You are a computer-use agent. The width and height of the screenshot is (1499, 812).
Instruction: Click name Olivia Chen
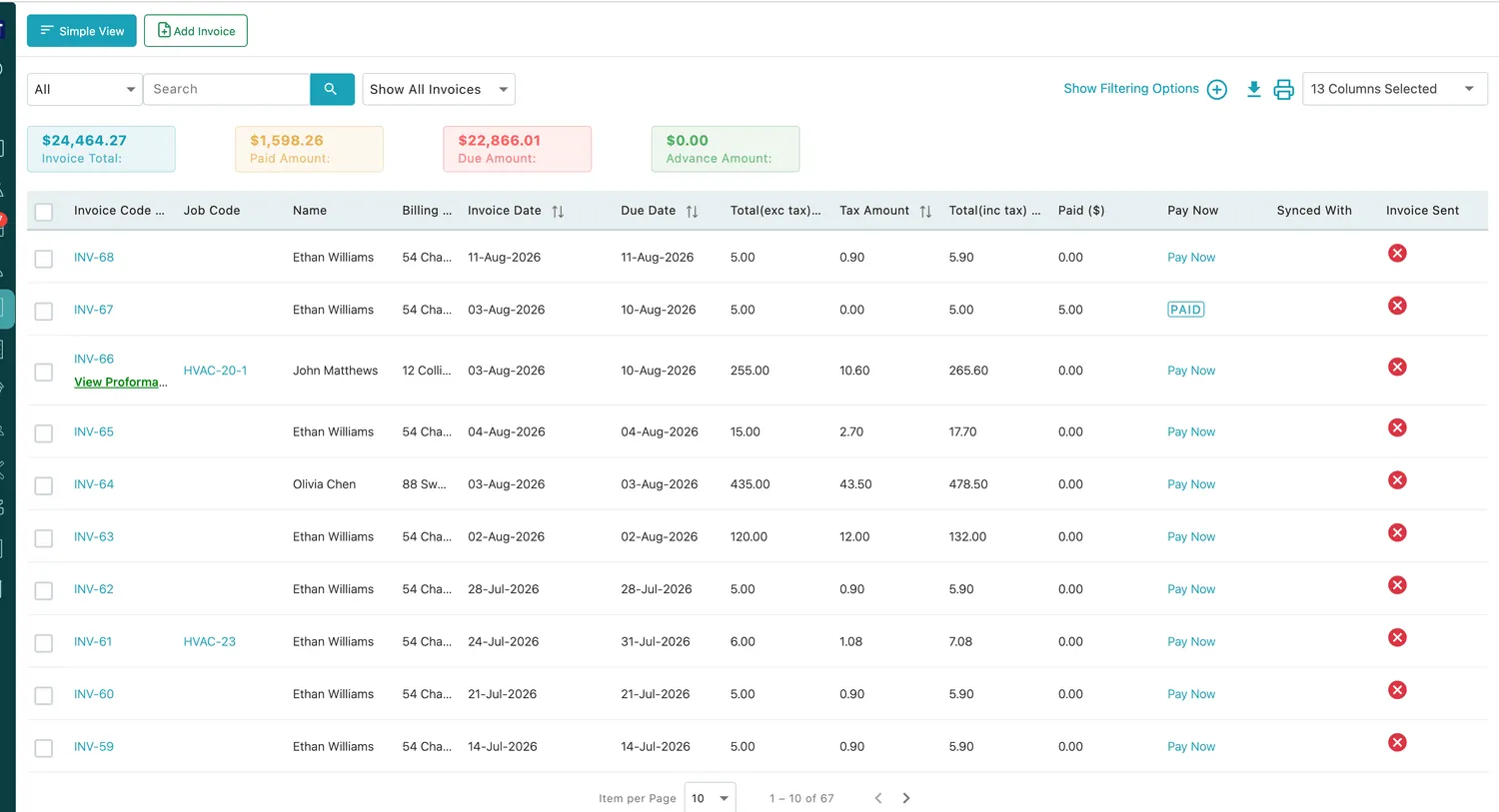324,484
